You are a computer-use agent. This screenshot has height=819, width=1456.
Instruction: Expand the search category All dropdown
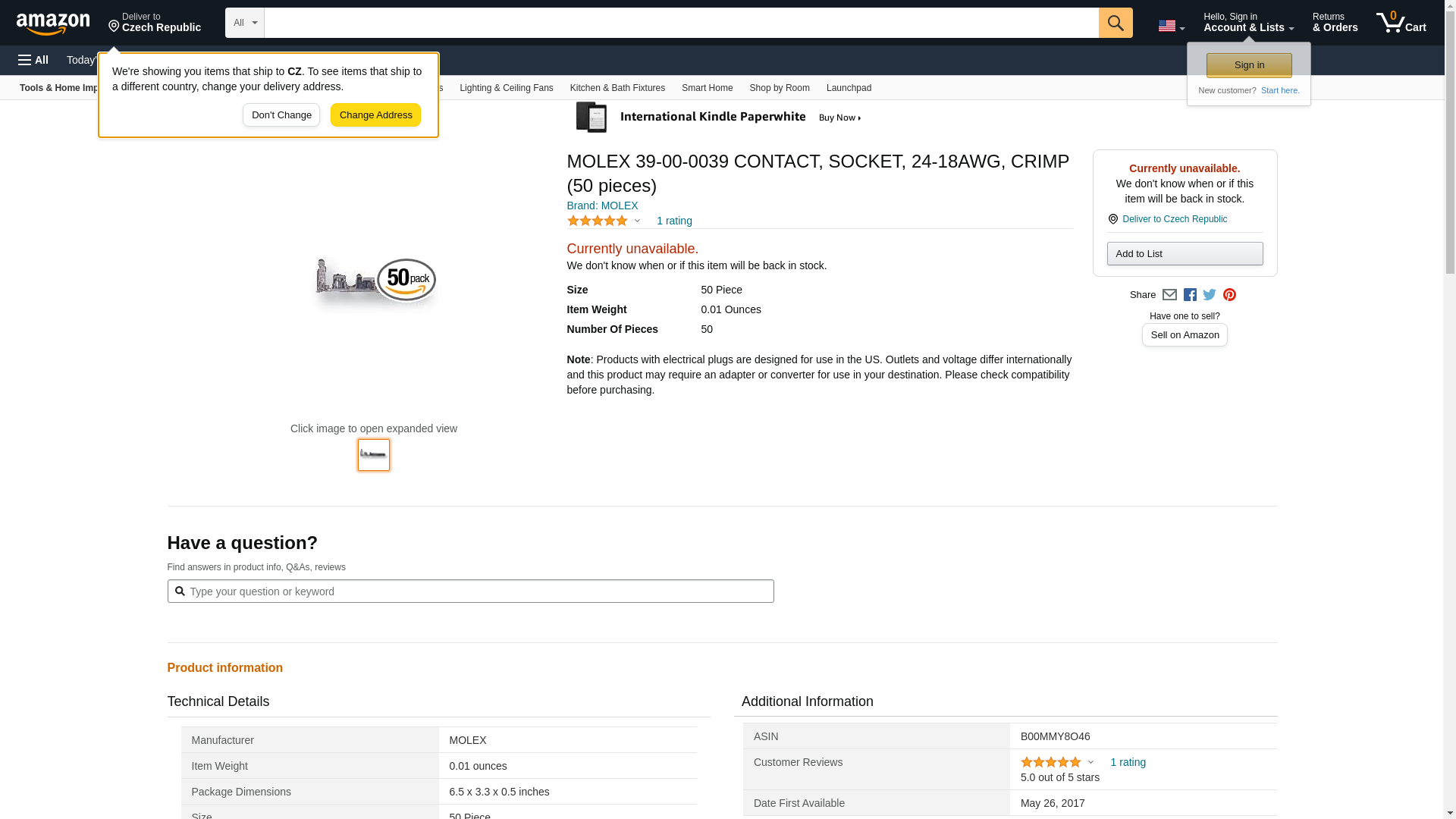click(x=244, y=23)
